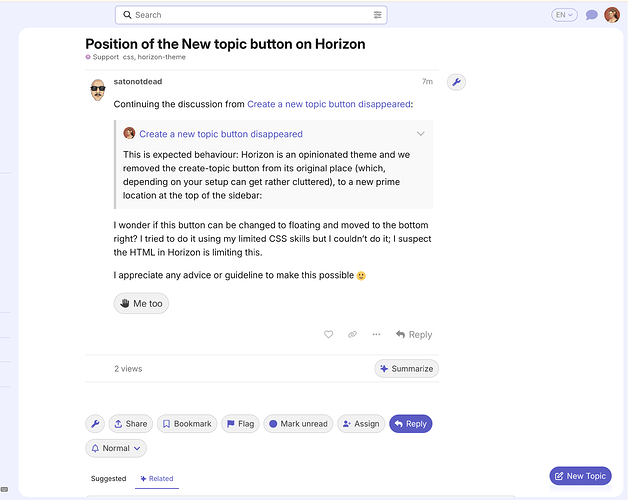Switch to the Suggested tab
Image resolution: width=628 pixels, height=500 pixels.
(x=109, y=478)
